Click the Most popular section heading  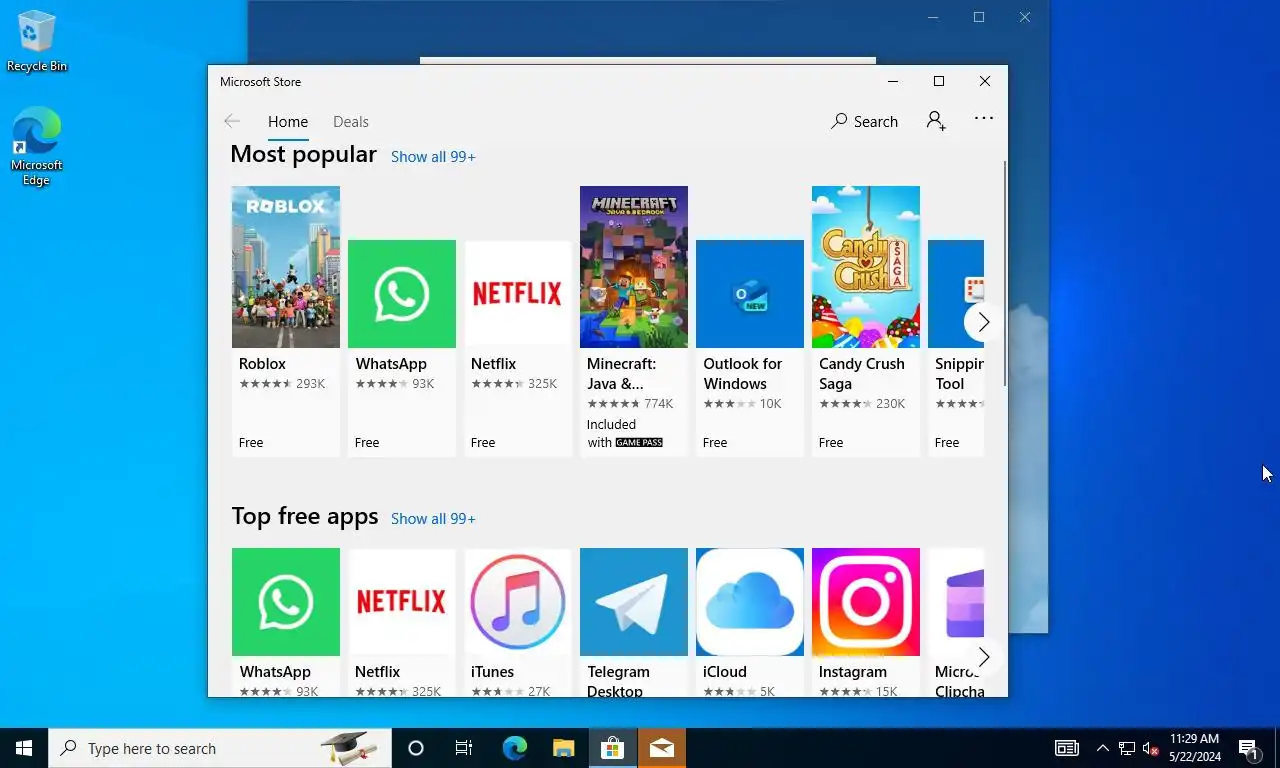click(x=303, y=154)
